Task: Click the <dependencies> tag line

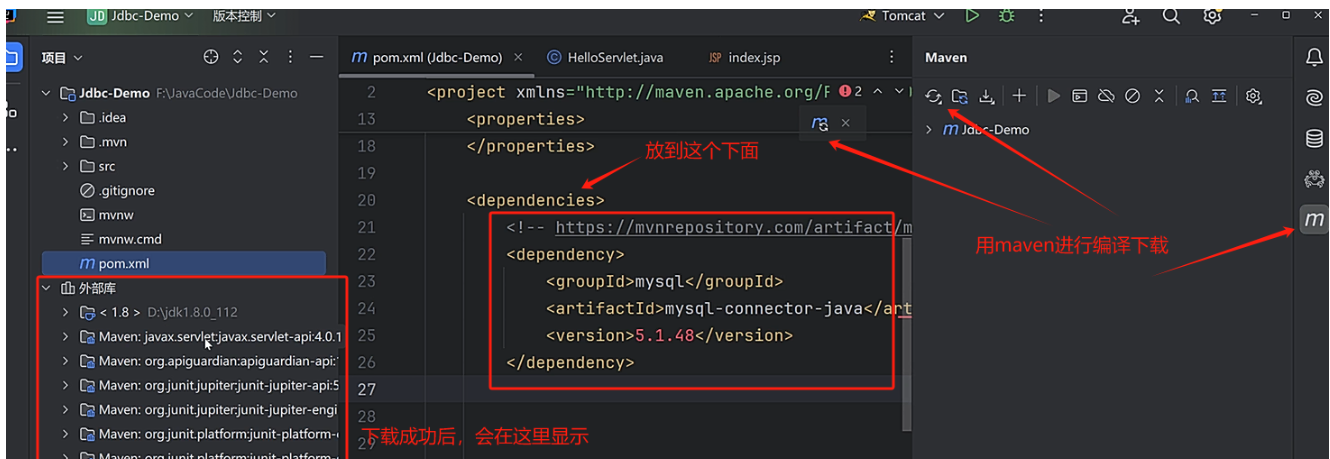Action: [x=535, y=200]
